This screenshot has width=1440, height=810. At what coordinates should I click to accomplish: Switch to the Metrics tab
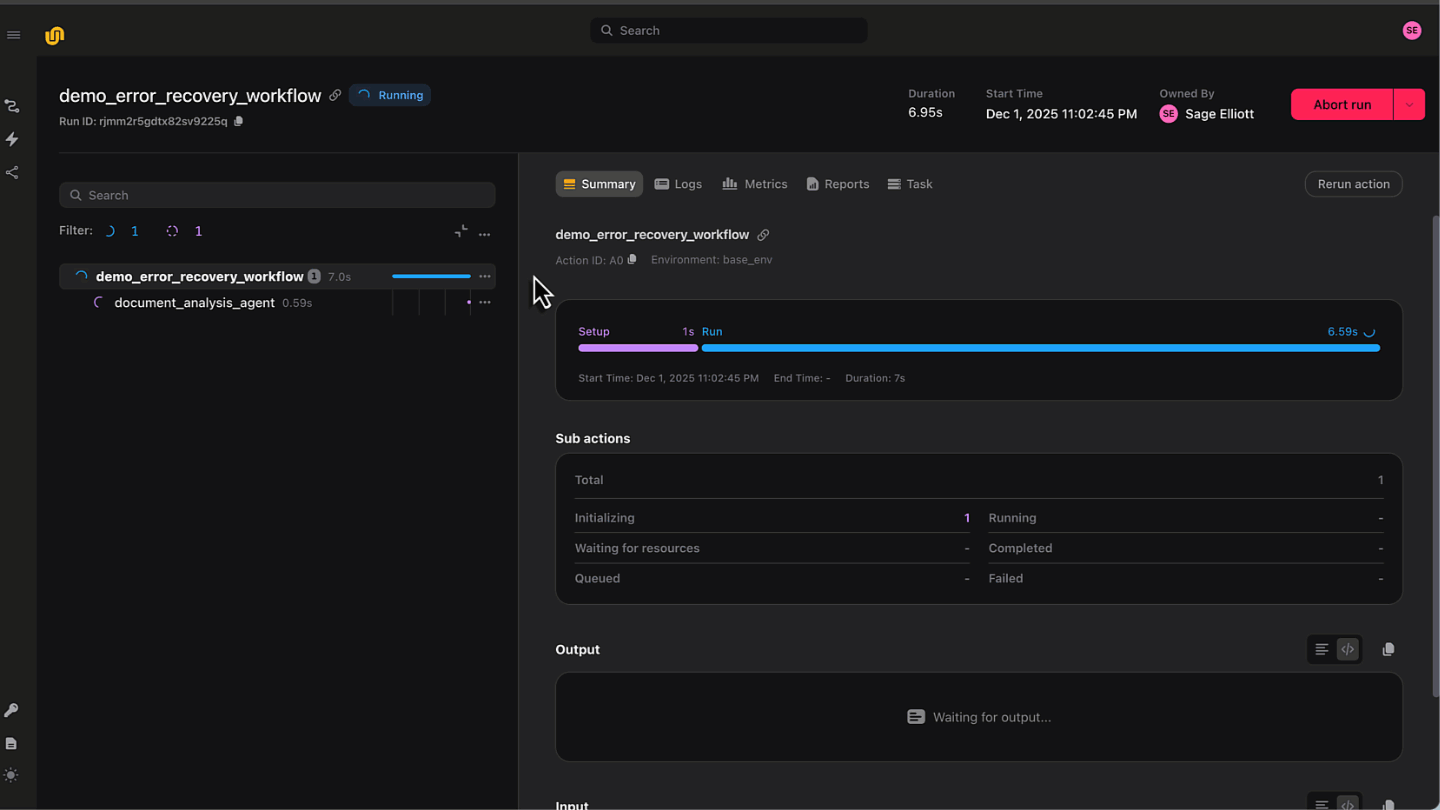click(755, 184)
